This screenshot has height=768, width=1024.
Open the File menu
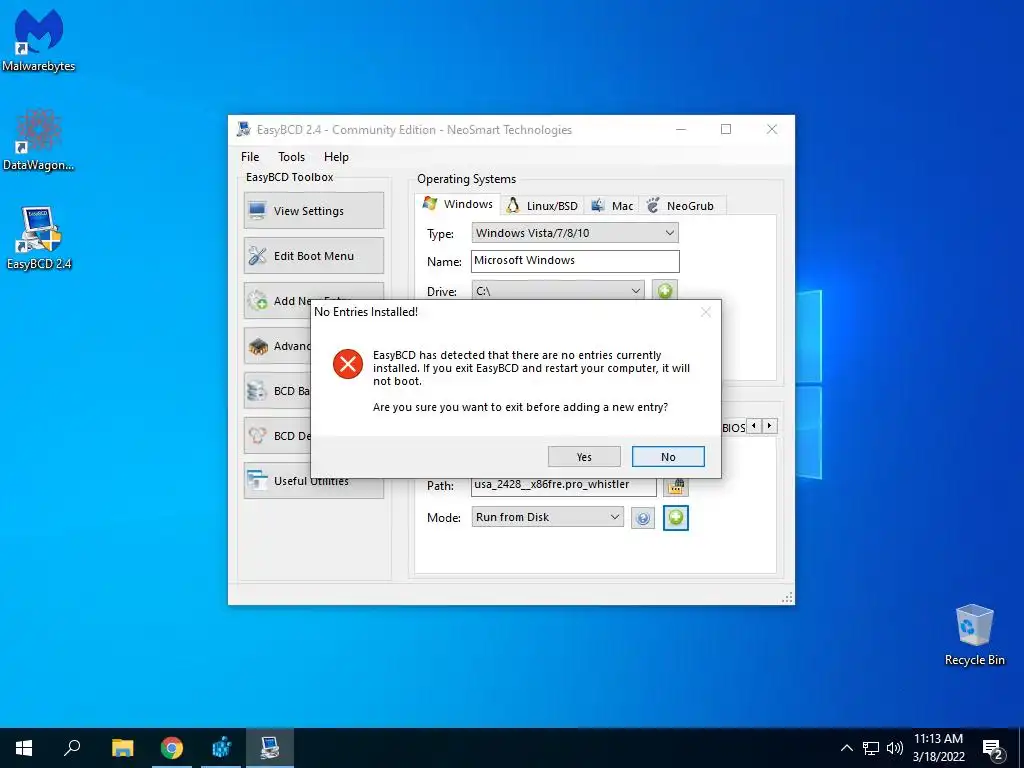click(249, 157)
